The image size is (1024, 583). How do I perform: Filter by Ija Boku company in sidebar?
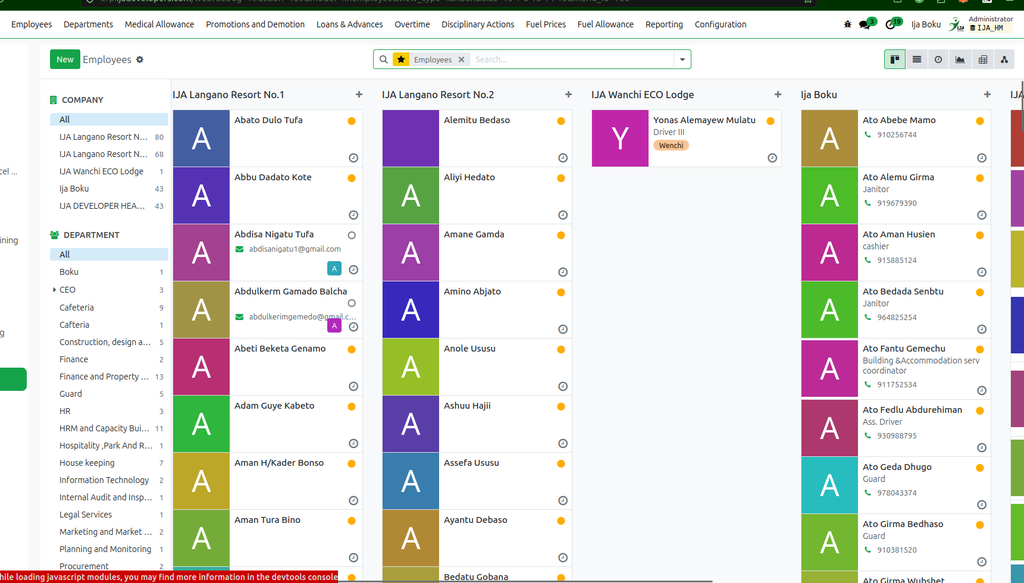pos(111,189)
